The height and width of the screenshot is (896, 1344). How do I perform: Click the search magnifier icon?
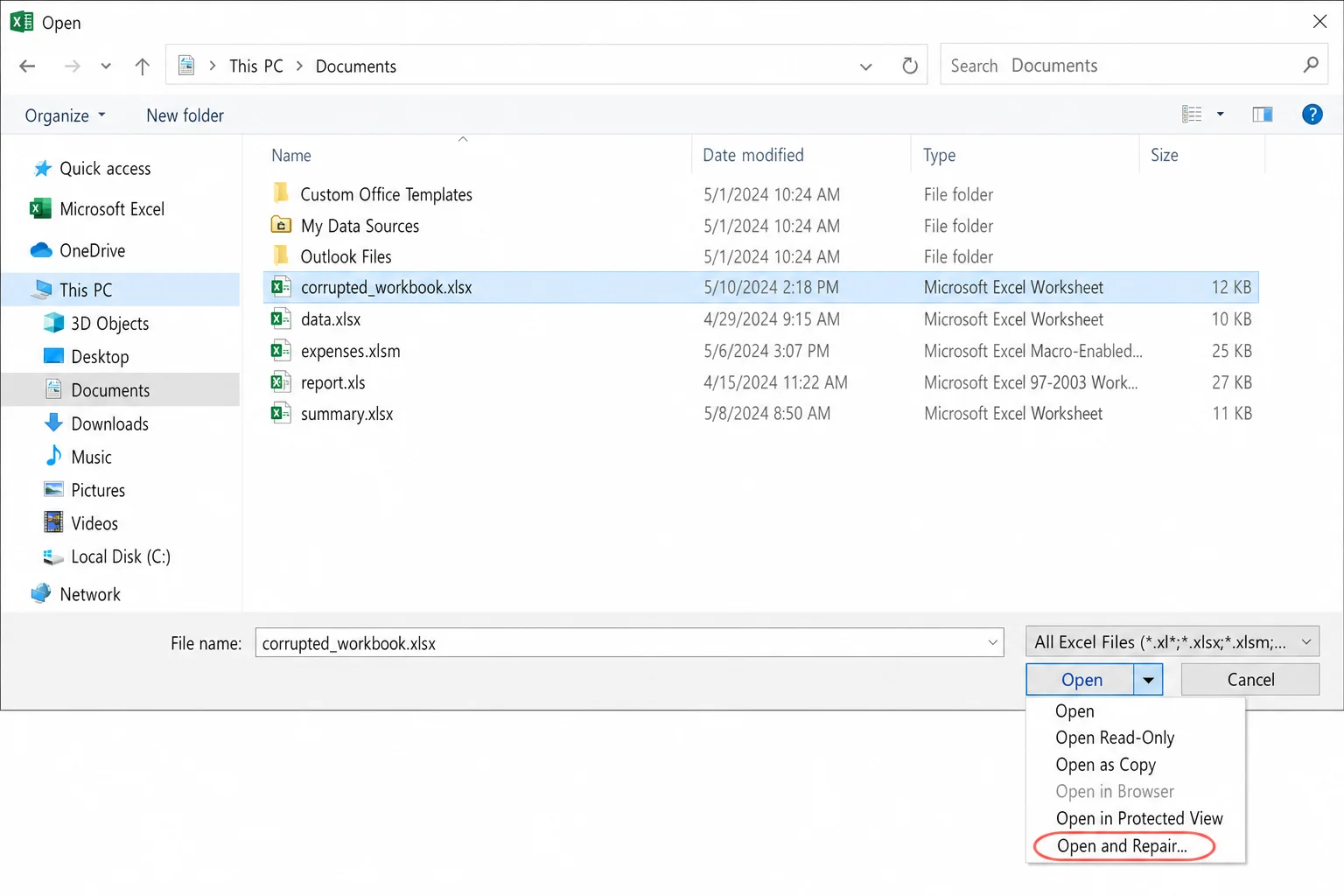pyautogui.click(x=1310, y=65)
